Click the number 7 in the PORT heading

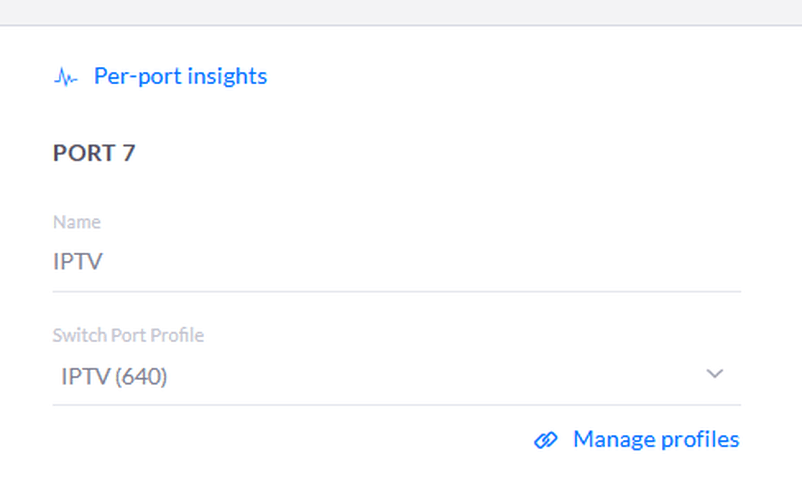coord(128,153)
